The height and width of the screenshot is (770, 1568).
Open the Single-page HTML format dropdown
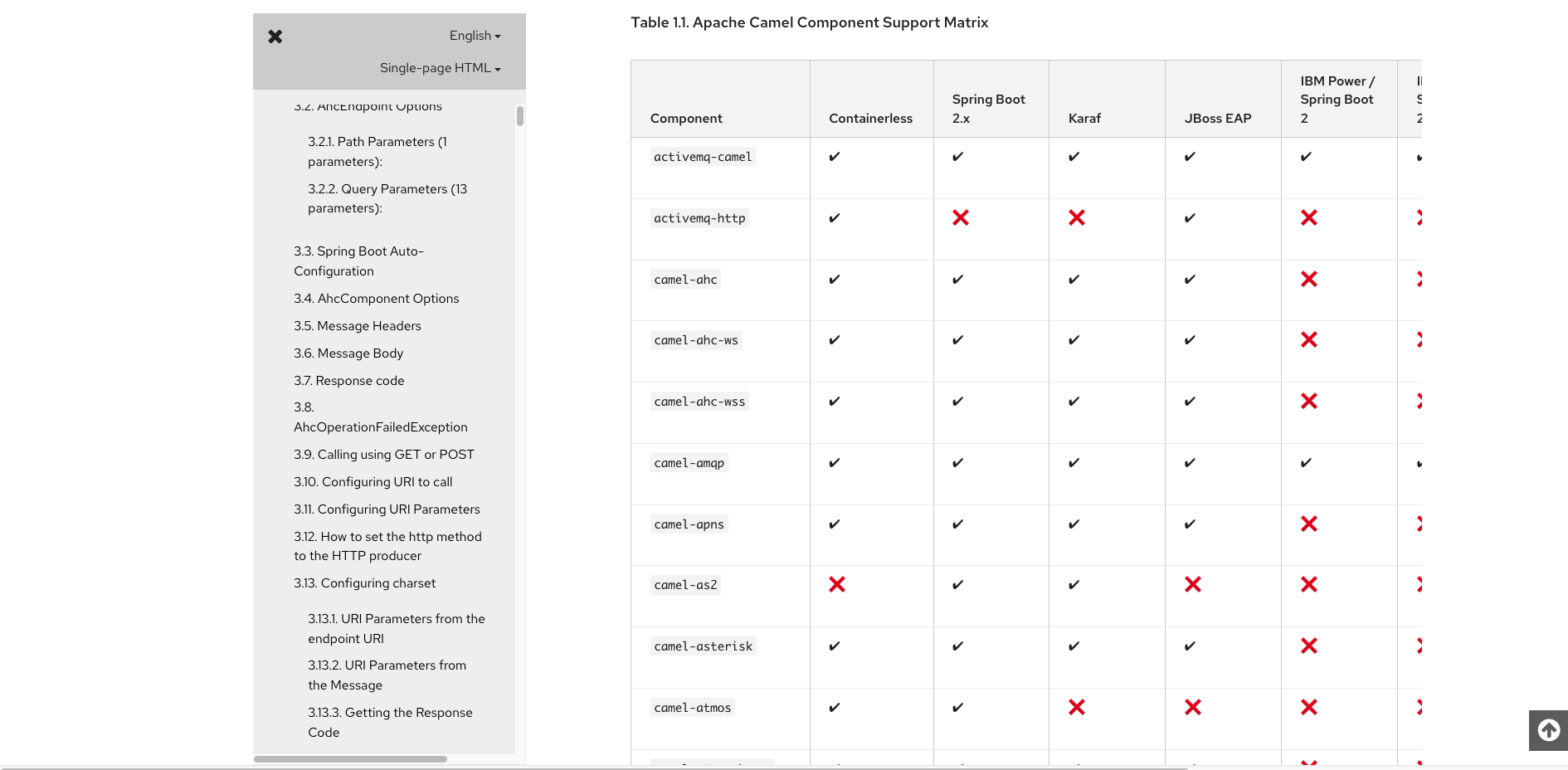tap(440, 68)
